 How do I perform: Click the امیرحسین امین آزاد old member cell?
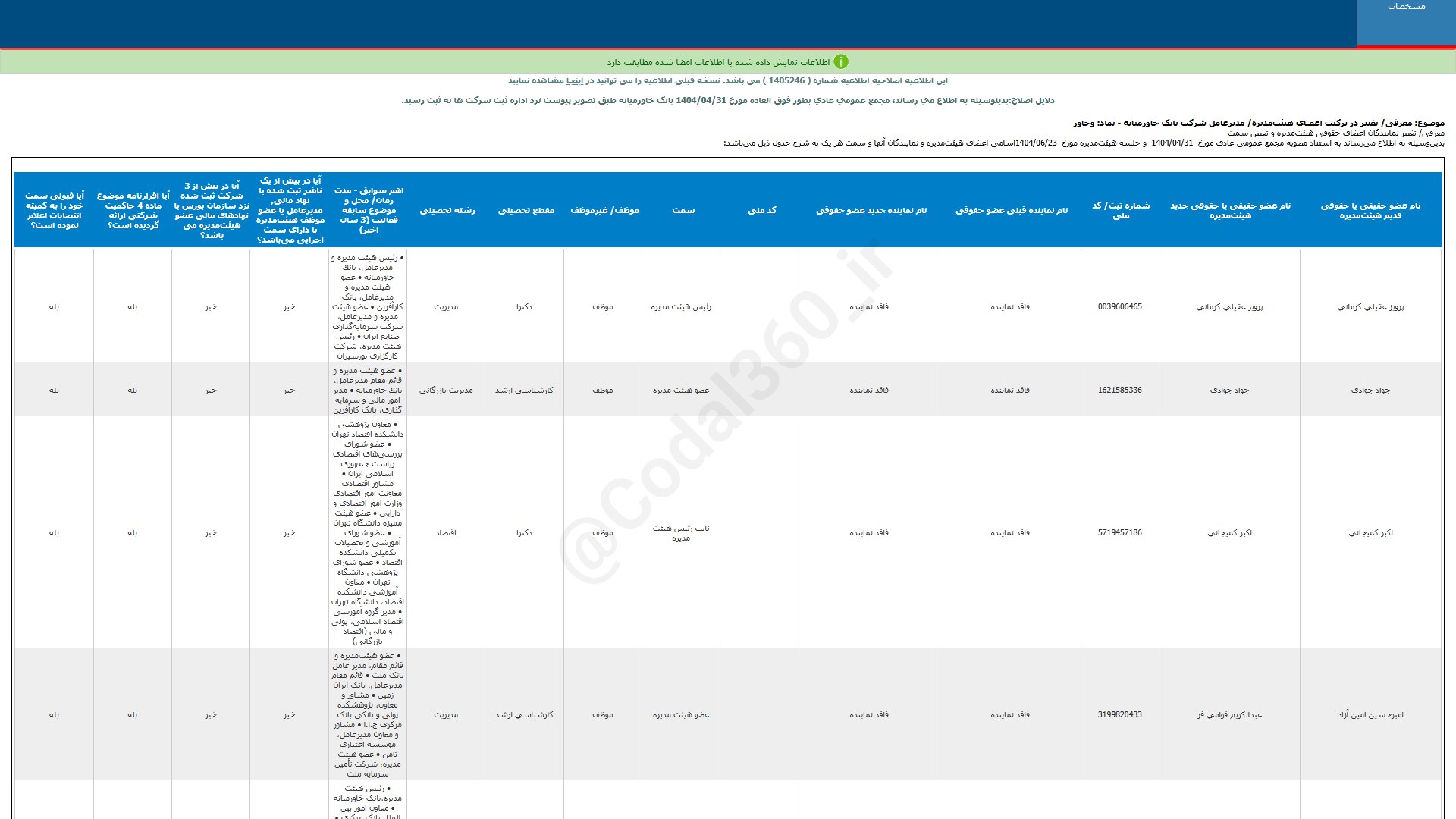coord(1370,715)
